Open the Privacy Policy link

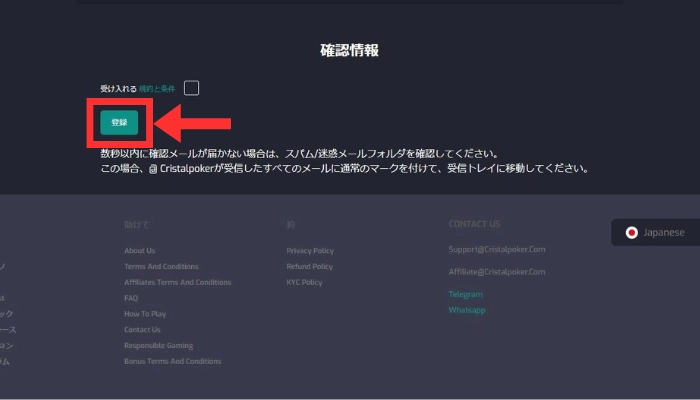310,250
